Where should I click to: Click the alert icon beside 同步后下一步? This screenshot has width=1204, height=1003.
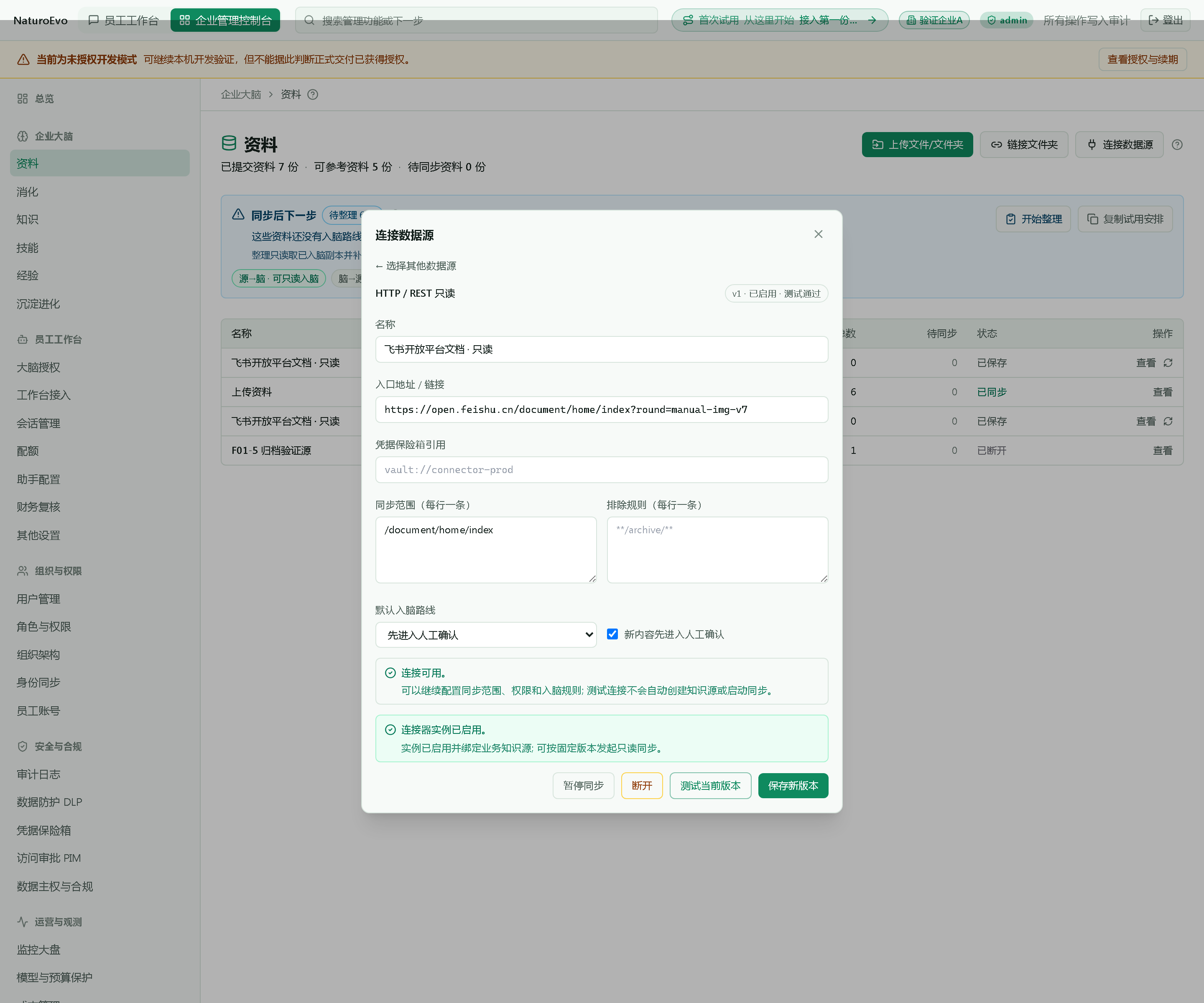239,215
